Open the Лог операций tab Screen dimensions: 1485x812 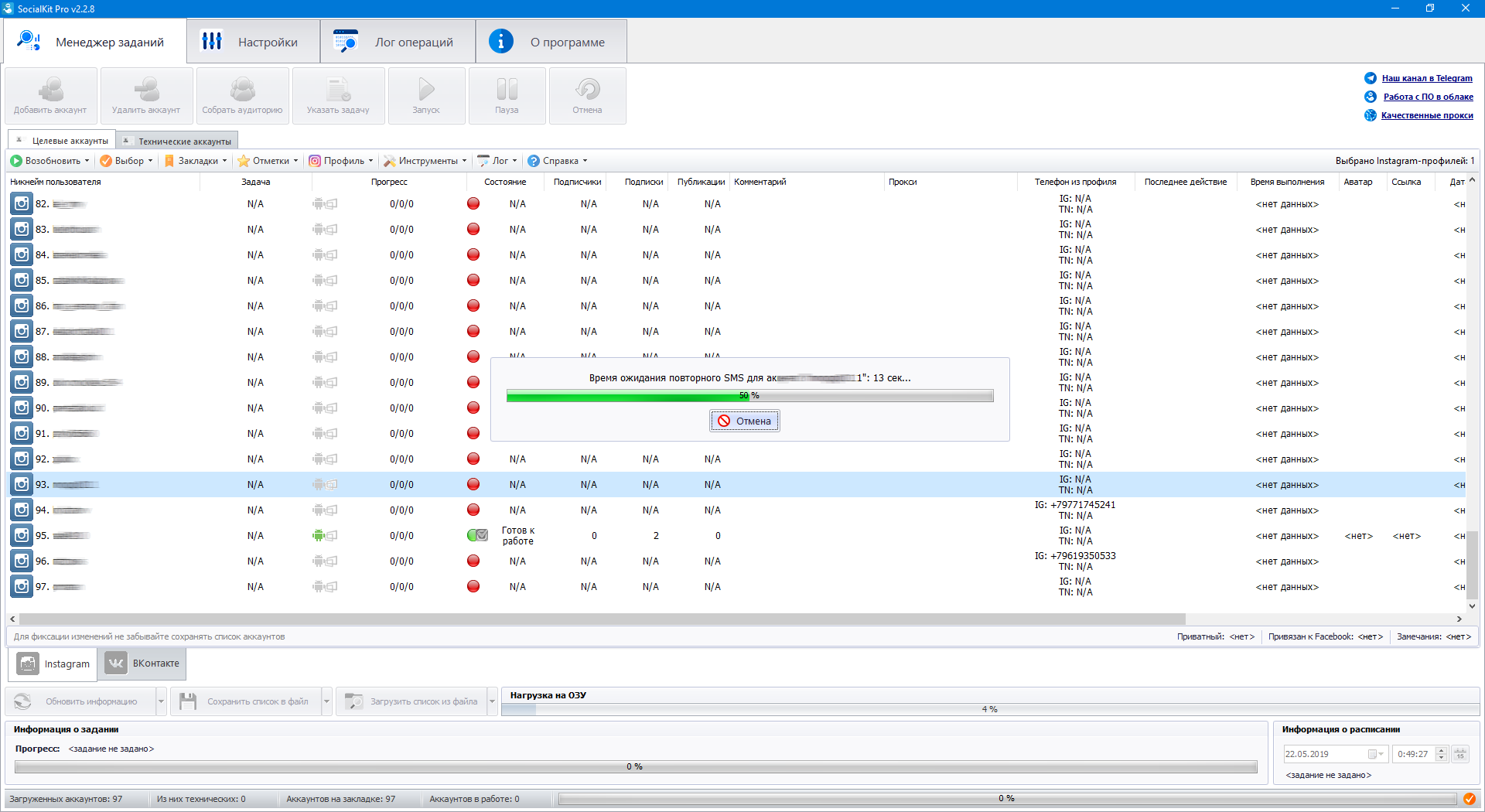398,42
